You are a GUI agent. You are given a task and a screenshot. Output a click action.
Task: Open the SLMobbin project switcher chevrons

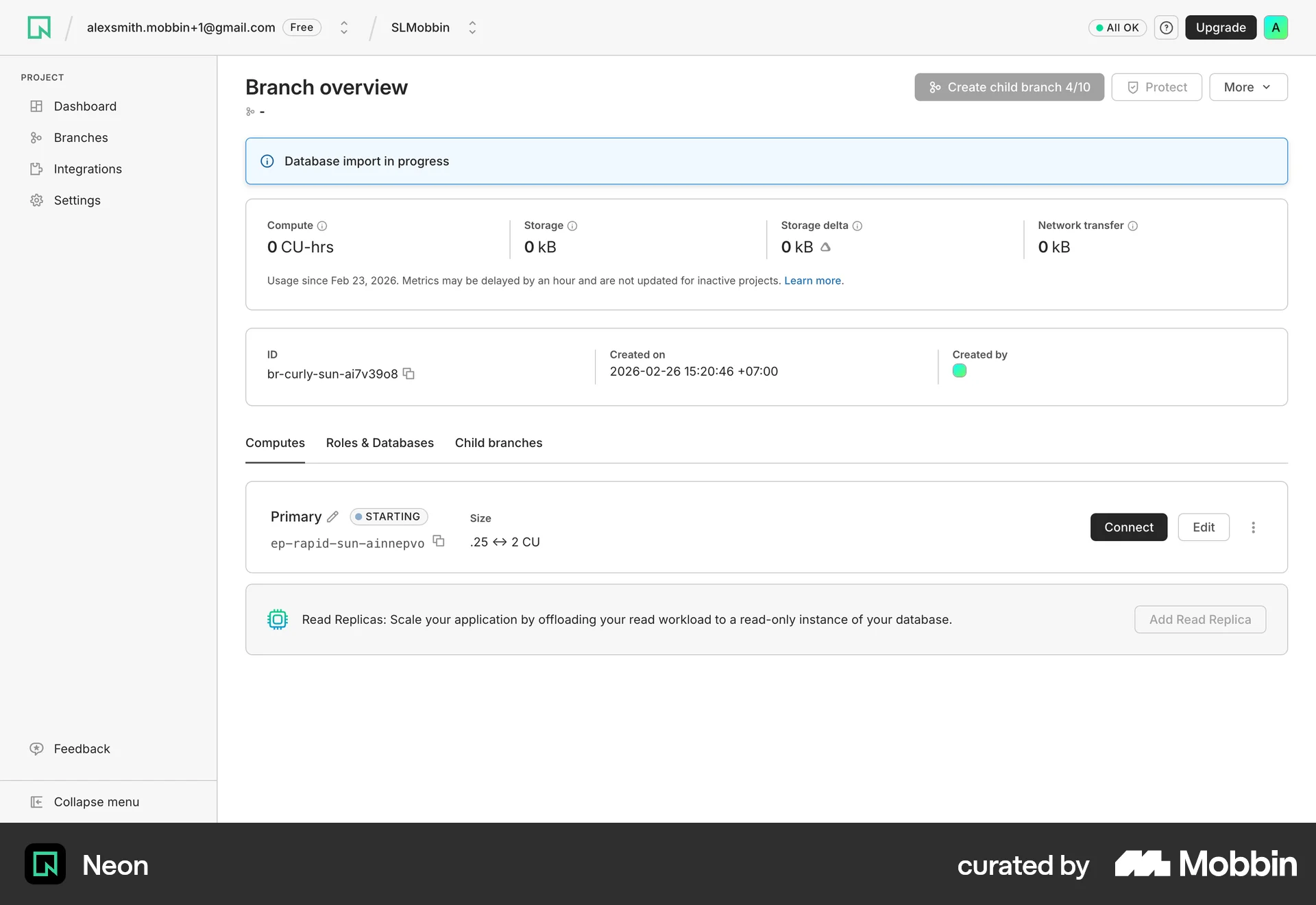tap(472, 27)
